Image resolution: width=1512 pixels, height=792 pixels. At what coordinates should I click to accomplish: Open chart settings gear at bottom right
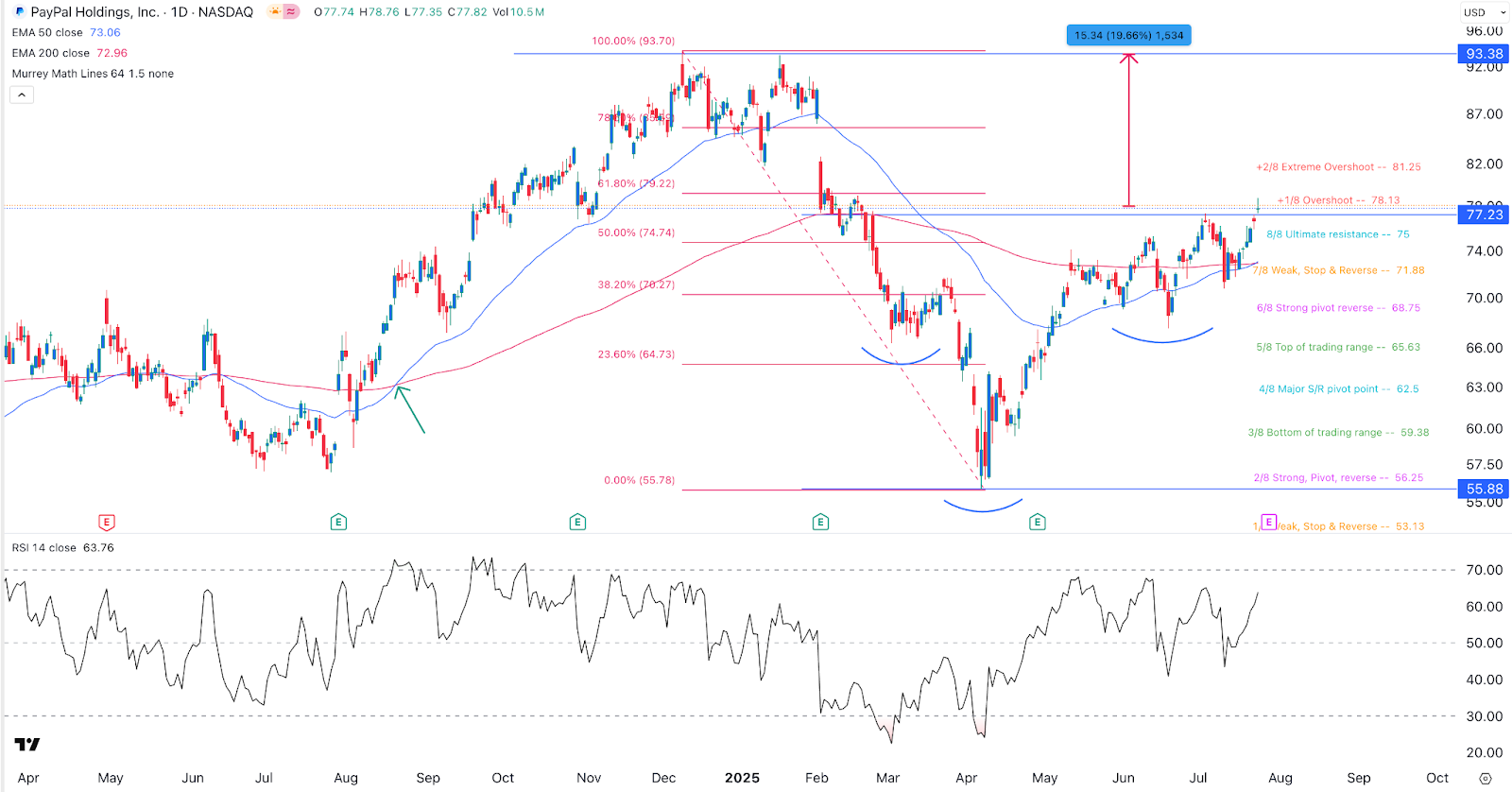click(x=1486, y=779)
